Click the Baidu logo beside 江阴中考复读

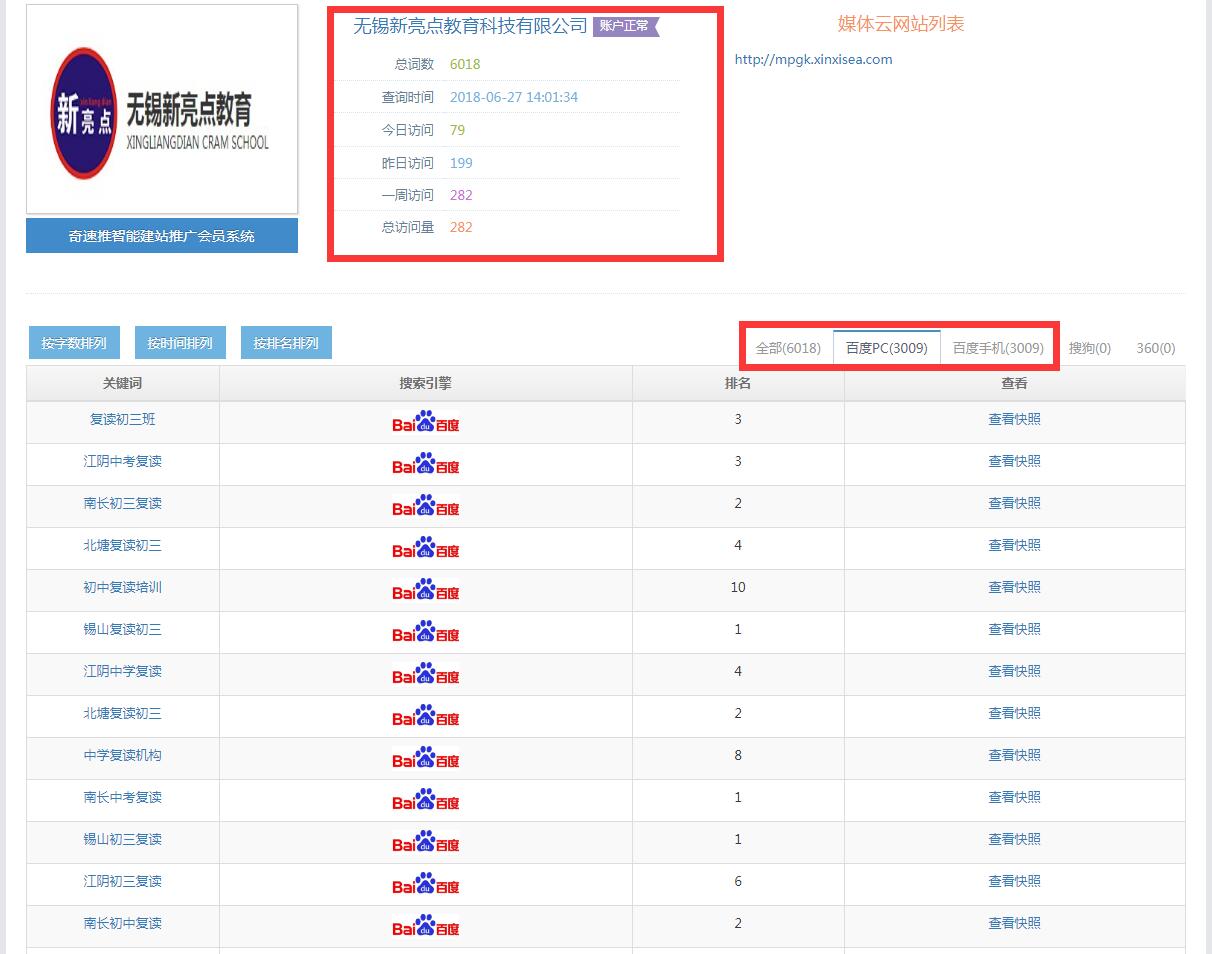pos(425,464)
